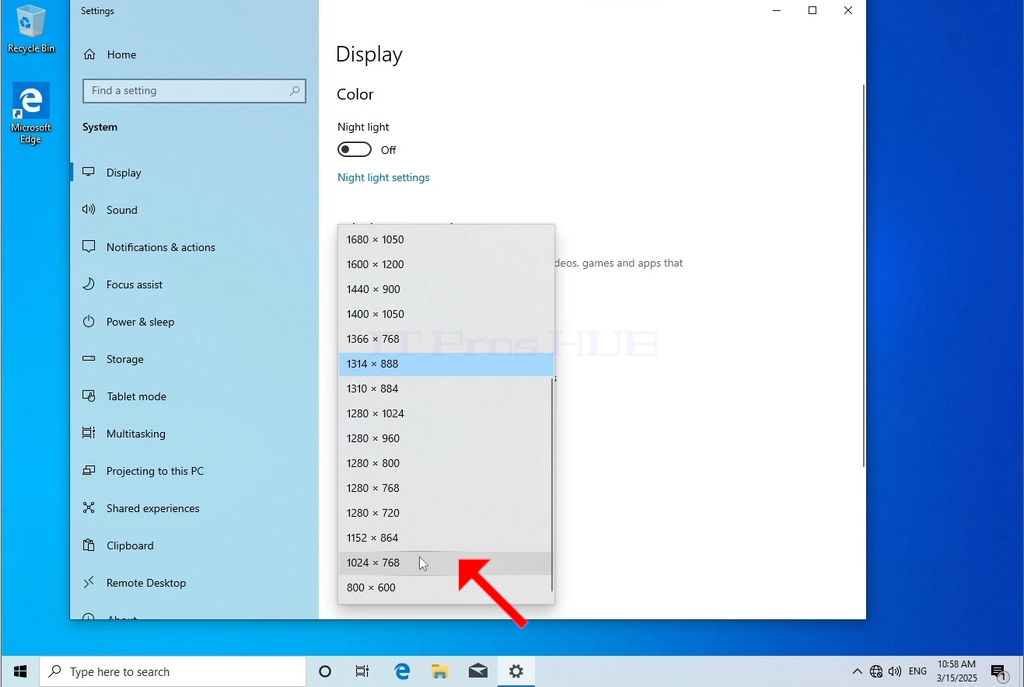Choose 1024 × 768 resolution option
Image resolution: width=1024 pixels, height=687 pixels.
point(445,563)
